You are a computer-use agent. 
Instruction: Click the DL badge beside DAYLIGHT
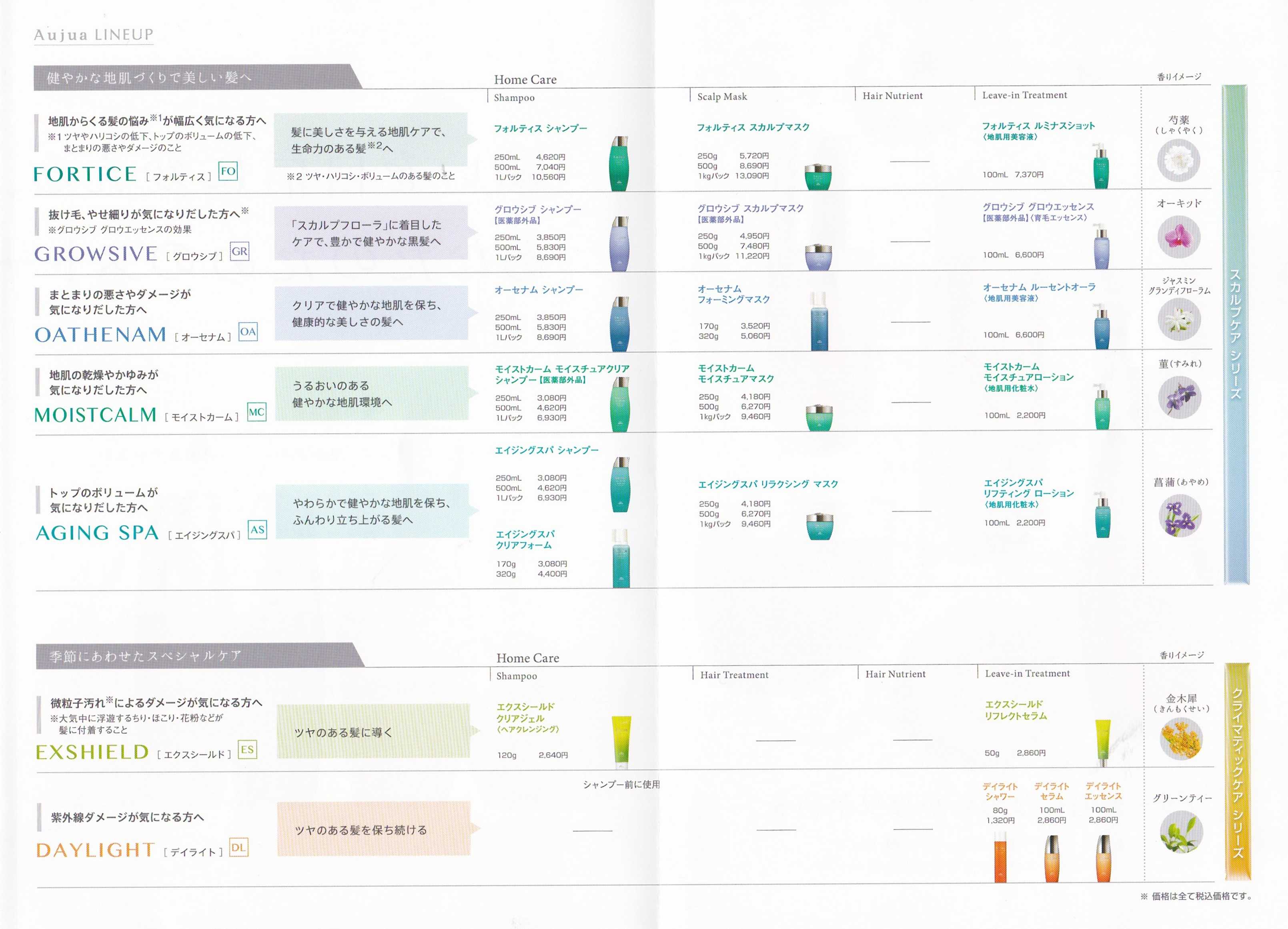click(238, 847)
